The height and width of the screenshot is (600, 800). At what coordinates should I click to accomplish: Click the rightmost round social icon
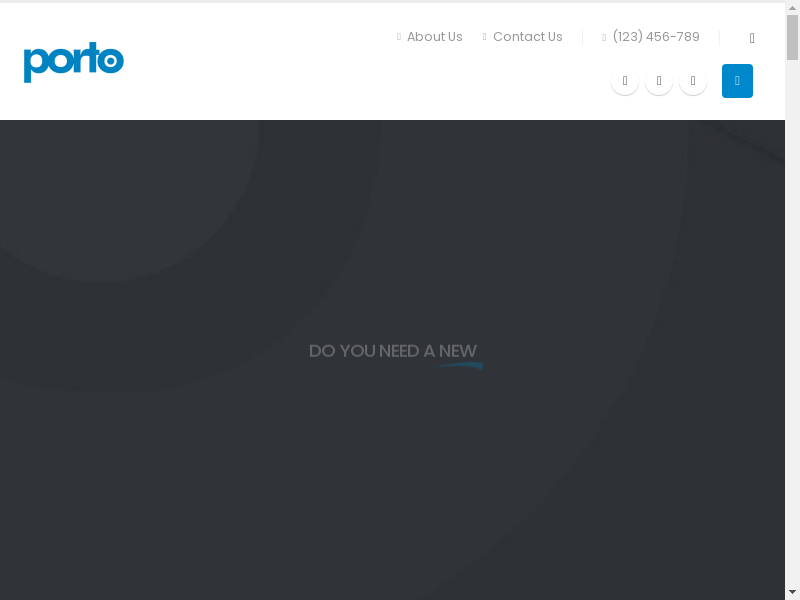tap(693, 81)
